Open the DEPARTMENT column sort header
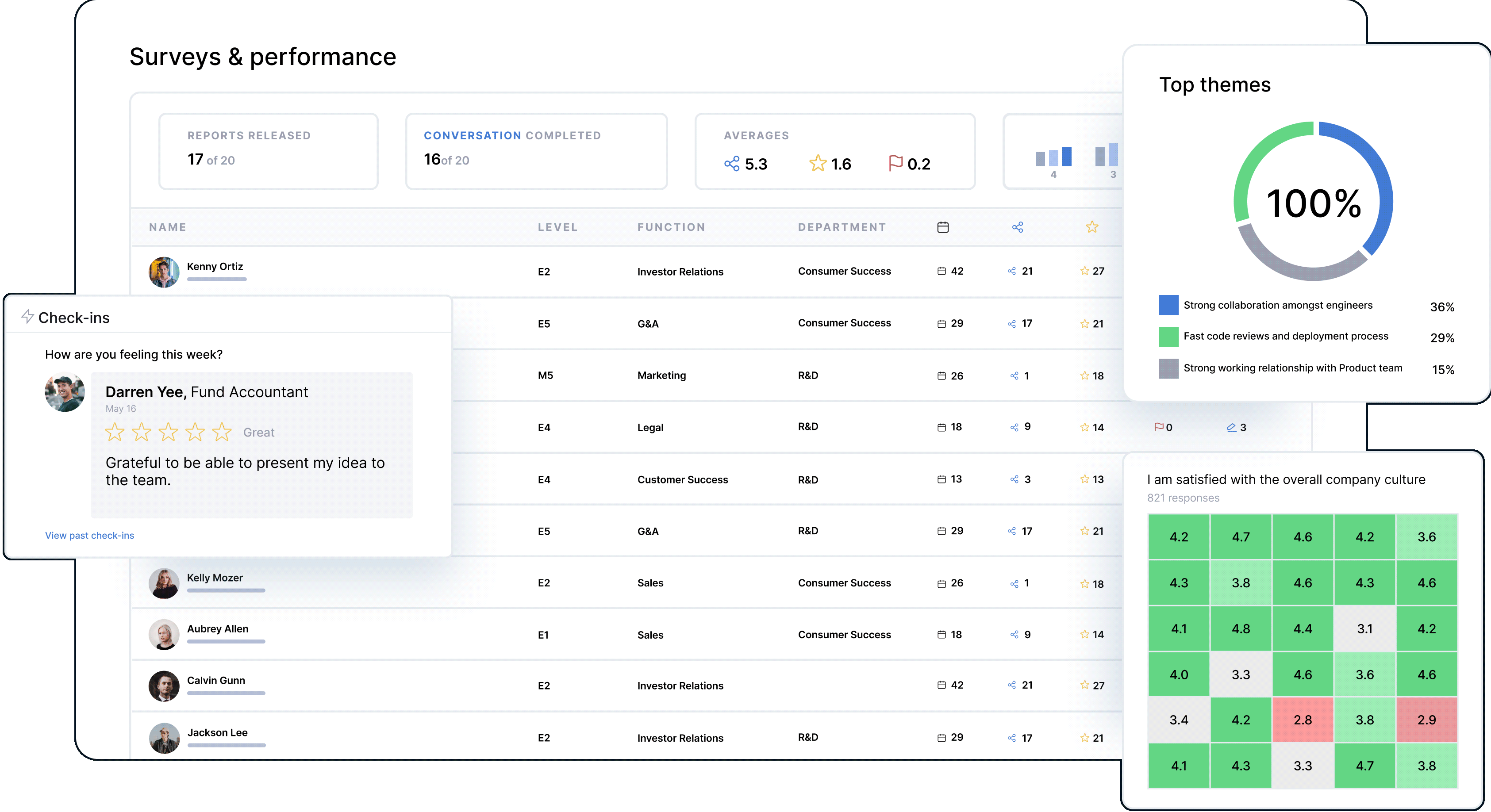 tap(842, 227)
